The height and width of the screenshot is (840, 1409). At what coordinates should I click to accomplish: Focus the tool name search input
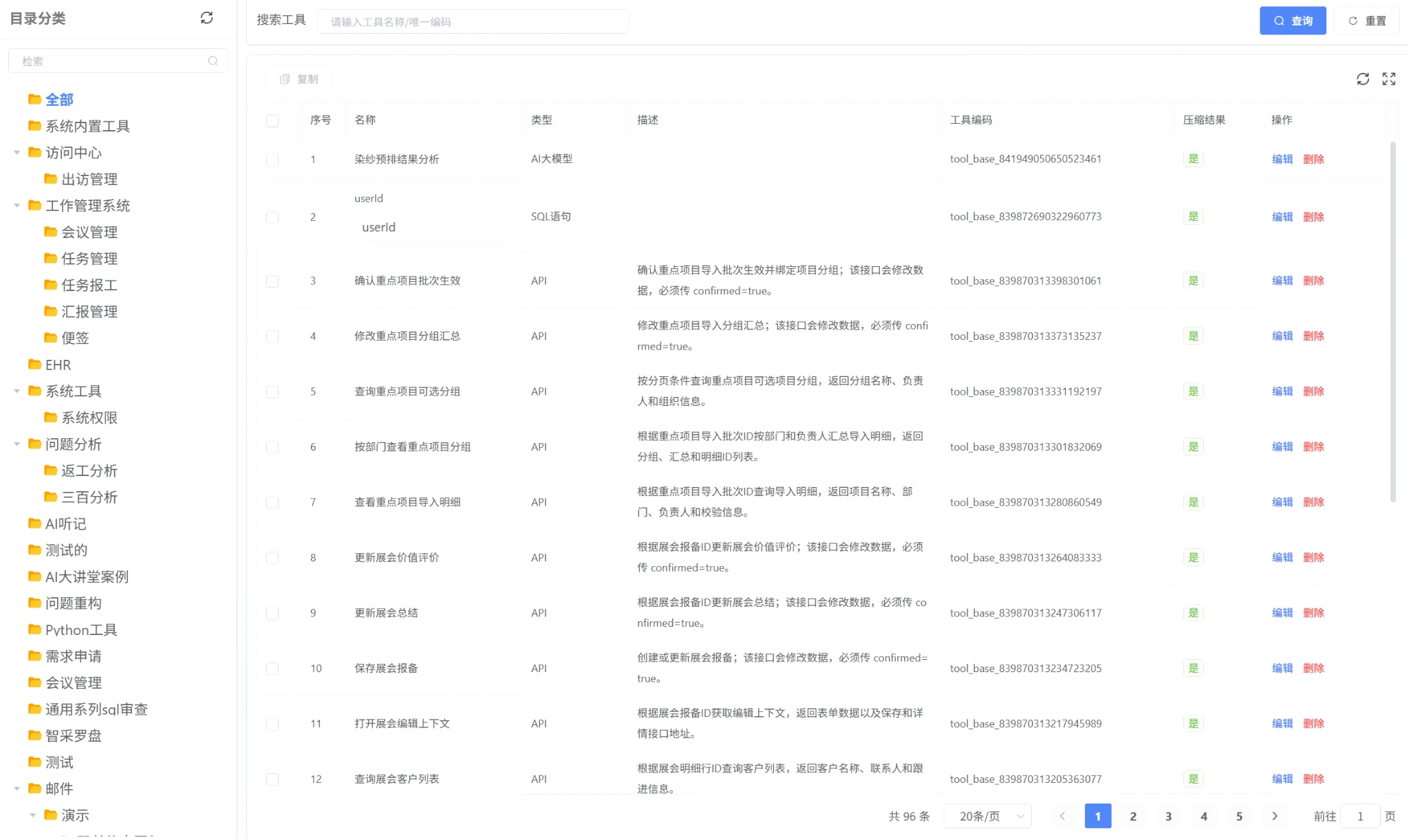pyautogui.click(x=473, y=21)
